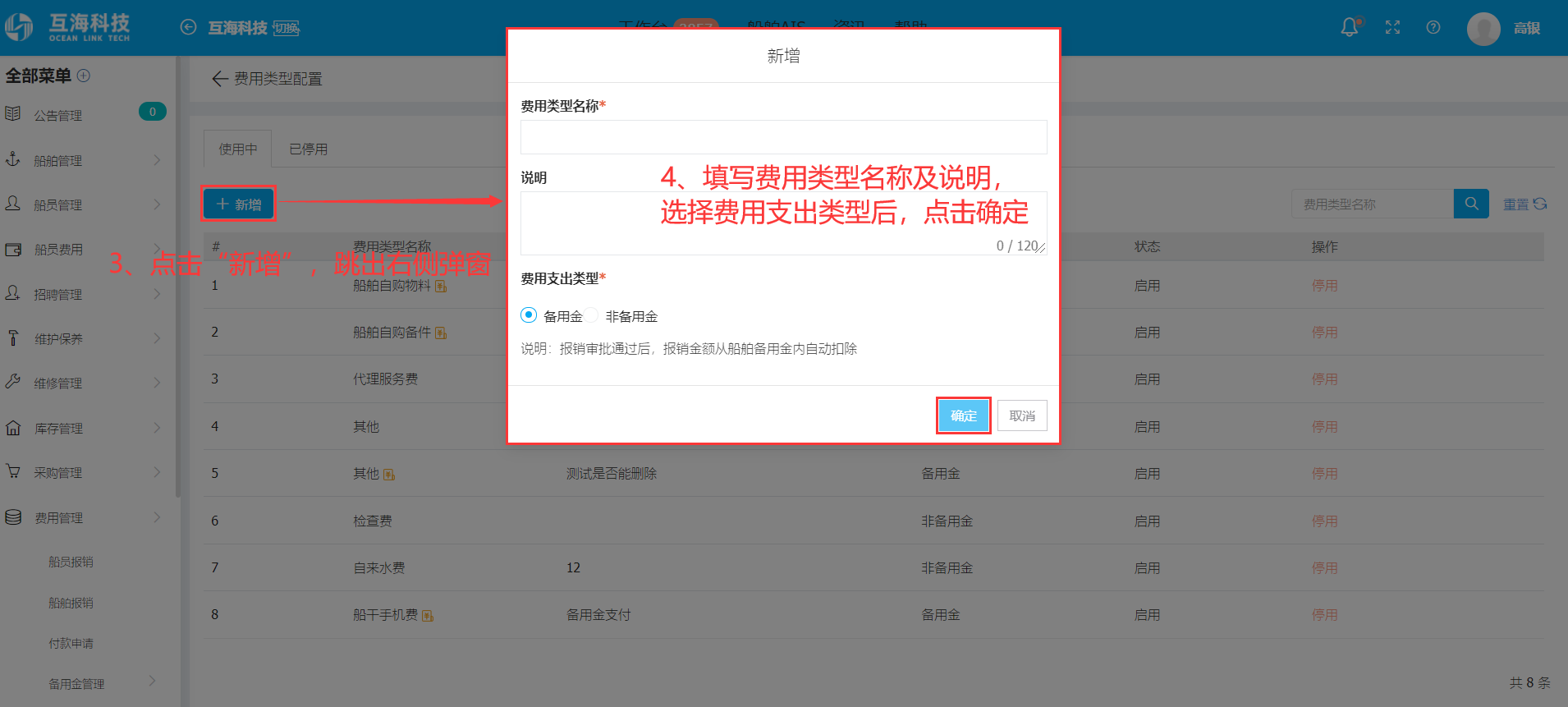Screen dimensions: 1568x707
Task: Open the notification bell icon
Action: 1349,28
